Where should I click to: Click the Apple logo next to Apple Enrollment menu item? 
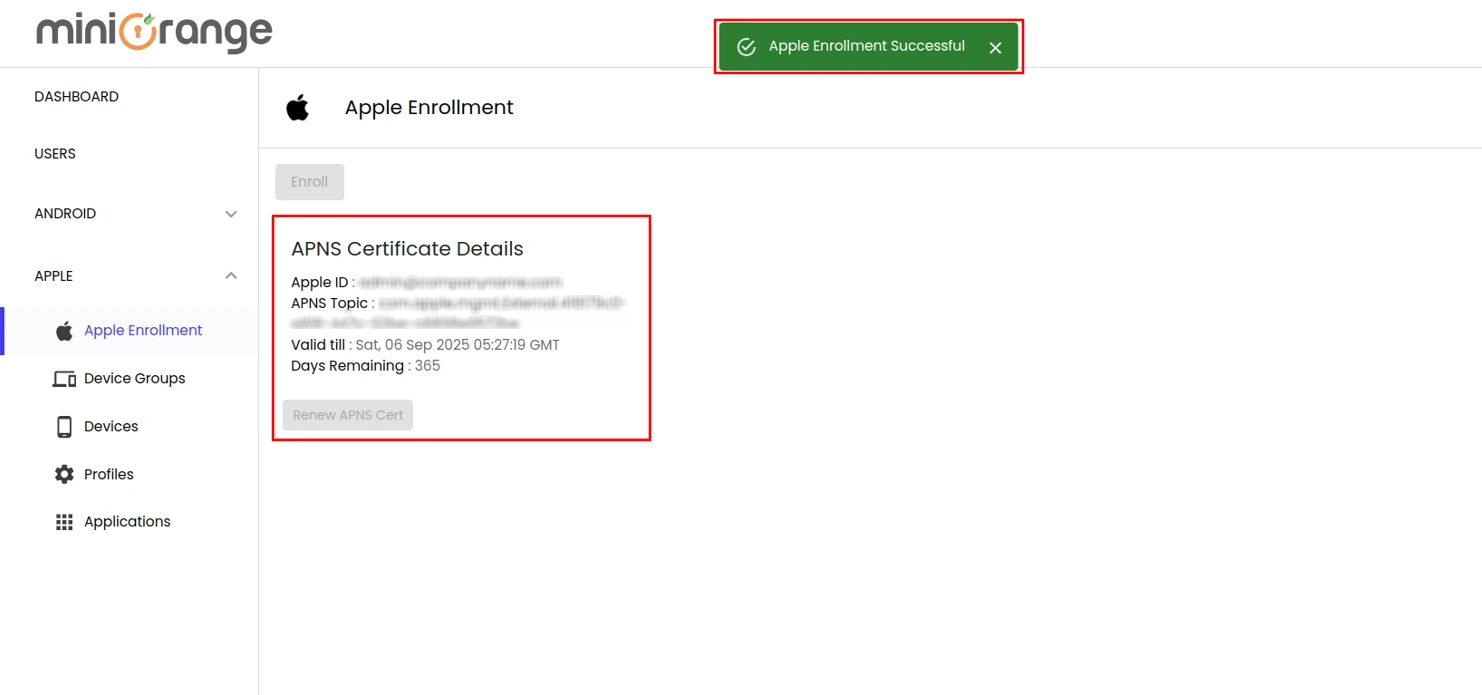[x=63, y=330]
